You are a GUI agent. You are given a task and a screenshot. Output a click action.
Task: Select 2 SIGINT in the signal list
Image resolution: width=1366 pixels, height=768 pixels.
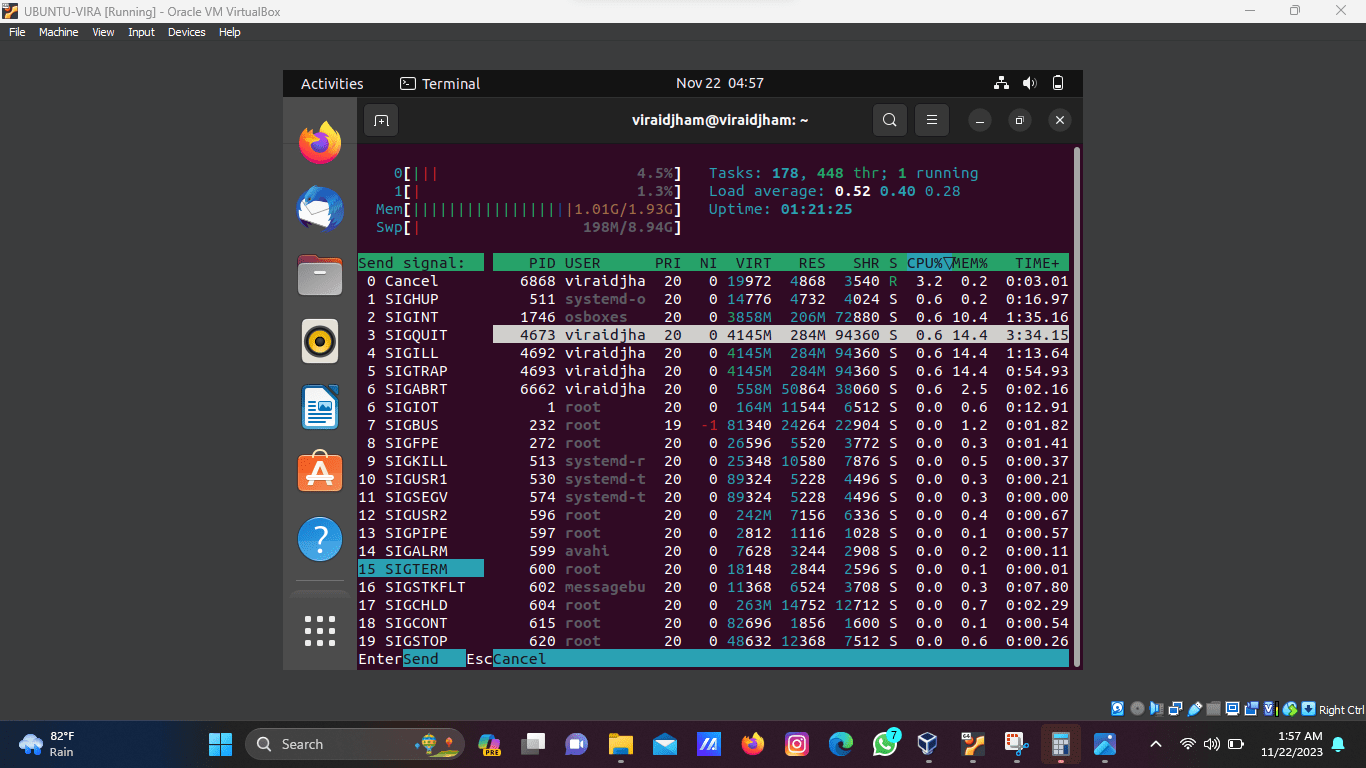[x=421, y=317]
